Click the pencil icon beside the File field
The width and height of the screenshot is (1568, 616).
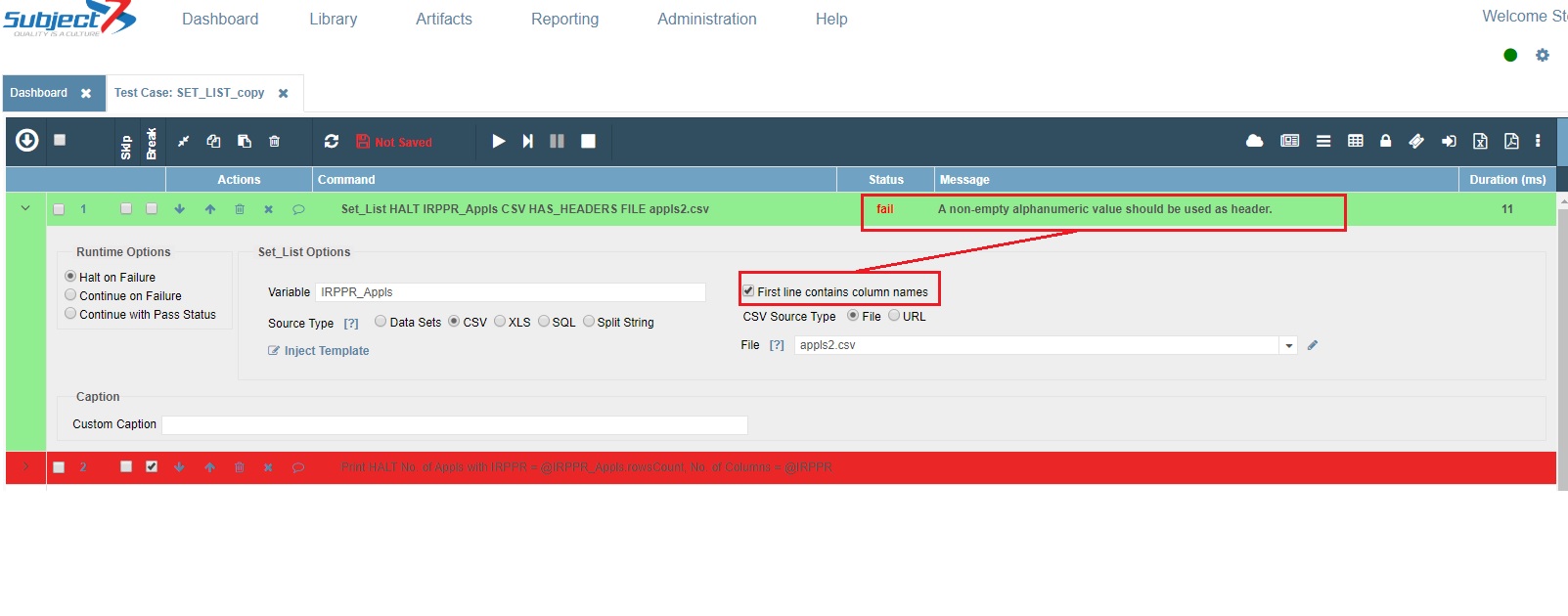(x=1313, y=345)
